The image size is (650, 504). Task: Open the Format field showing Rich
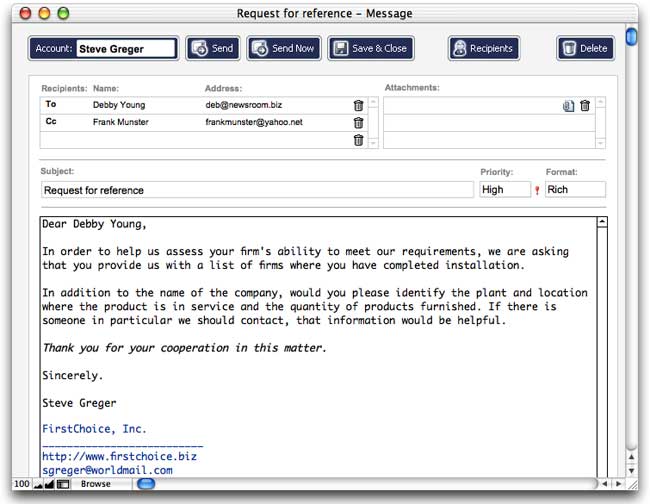click(x=575, y=189)
